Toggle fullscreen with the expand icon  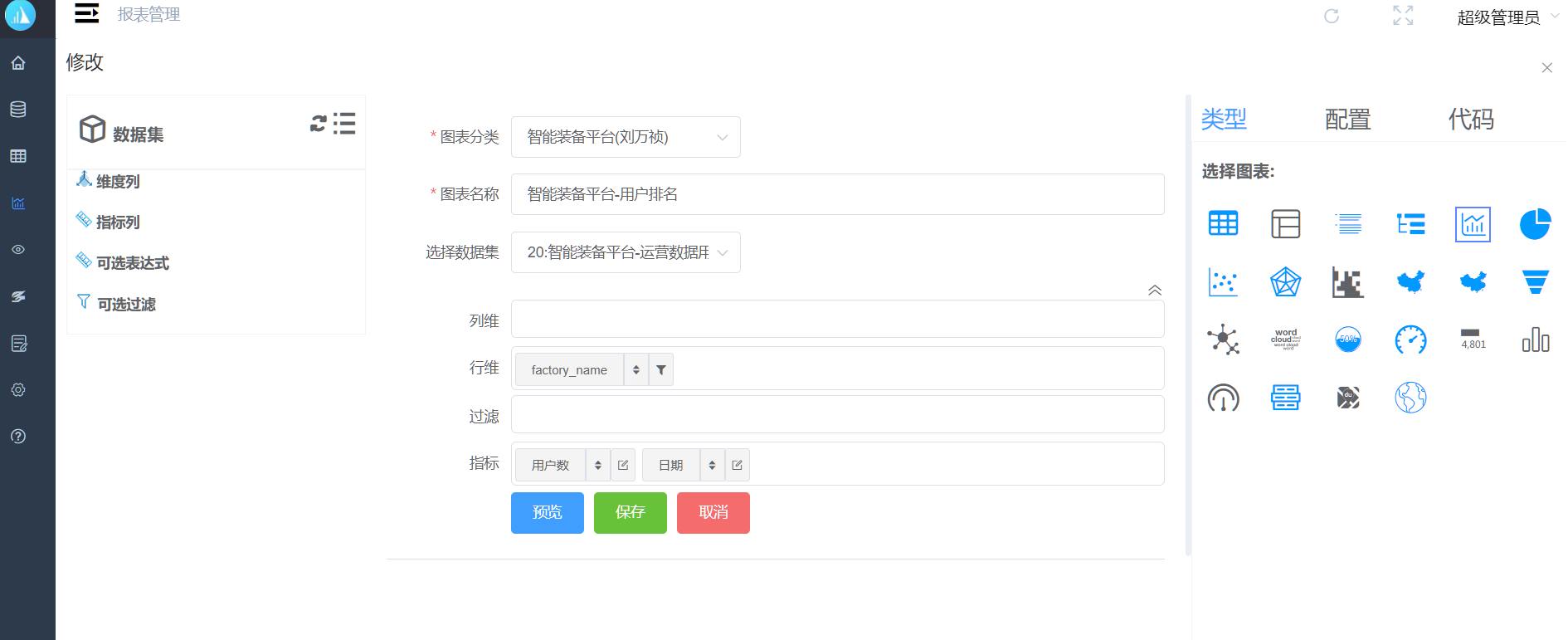click(1403, 15)
